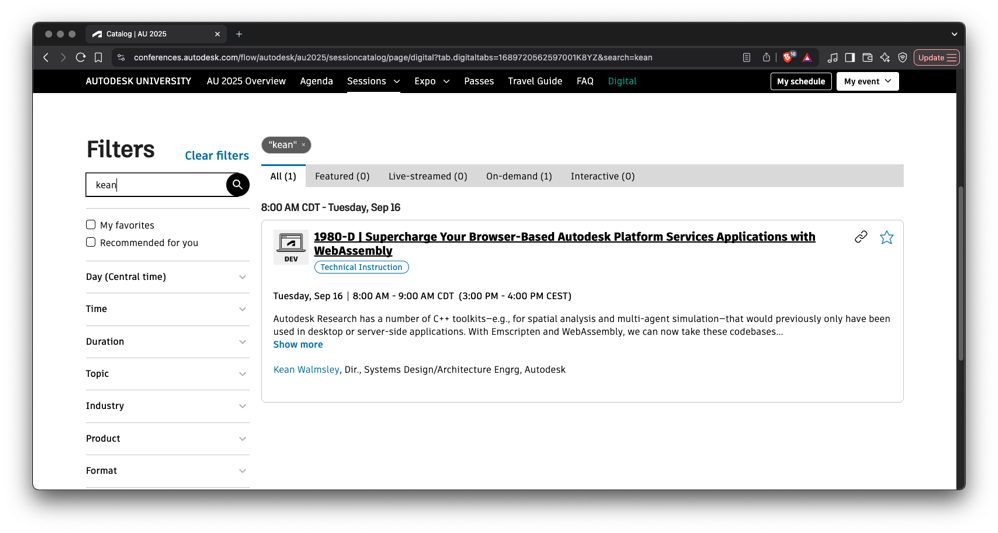998x533 pixels.
Task: Open the My event dropdown
Action: coord(867,81)
